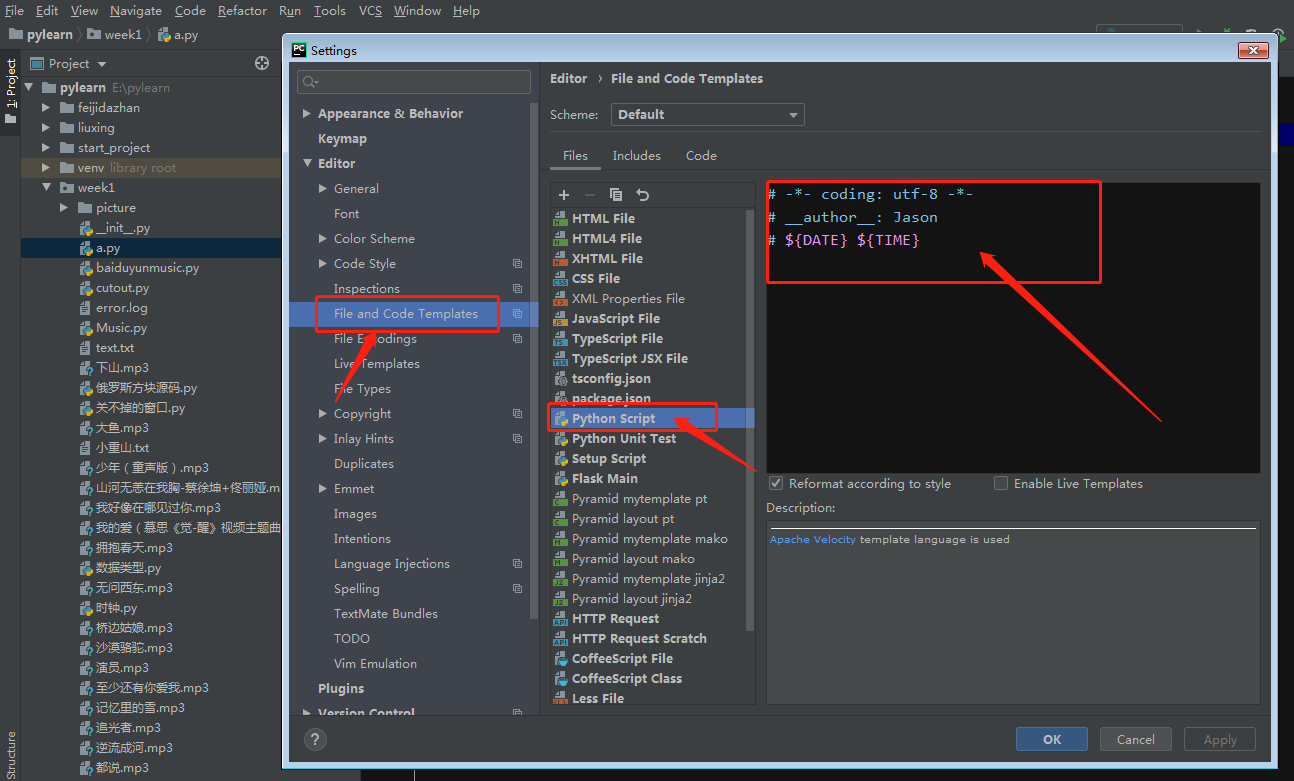Screen dimensions: 1294x781
Task: Select the Python Unit Test template icon
Action: tap(561, 438)
